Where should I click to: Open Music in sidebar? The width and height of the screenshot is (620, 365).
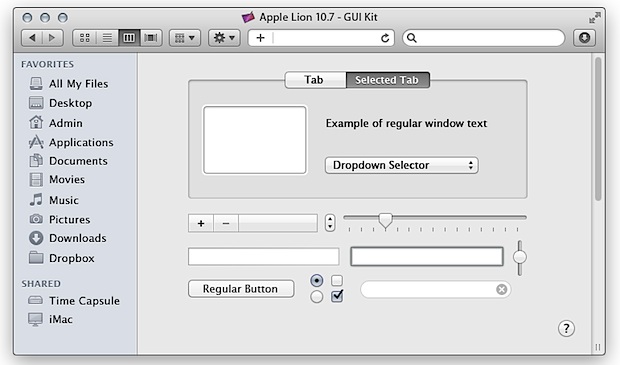[x=54, y=200]
